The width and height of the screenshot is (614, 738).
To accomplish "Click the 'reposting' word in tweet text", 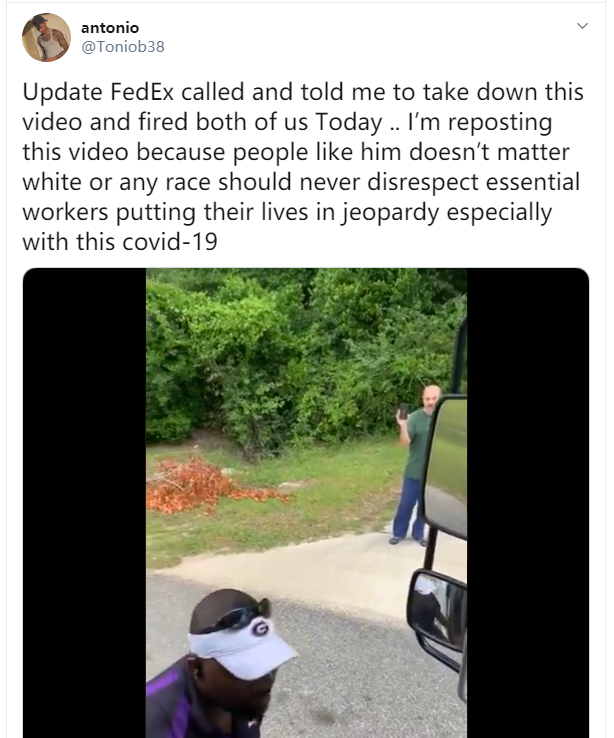I will click(500, 123).
